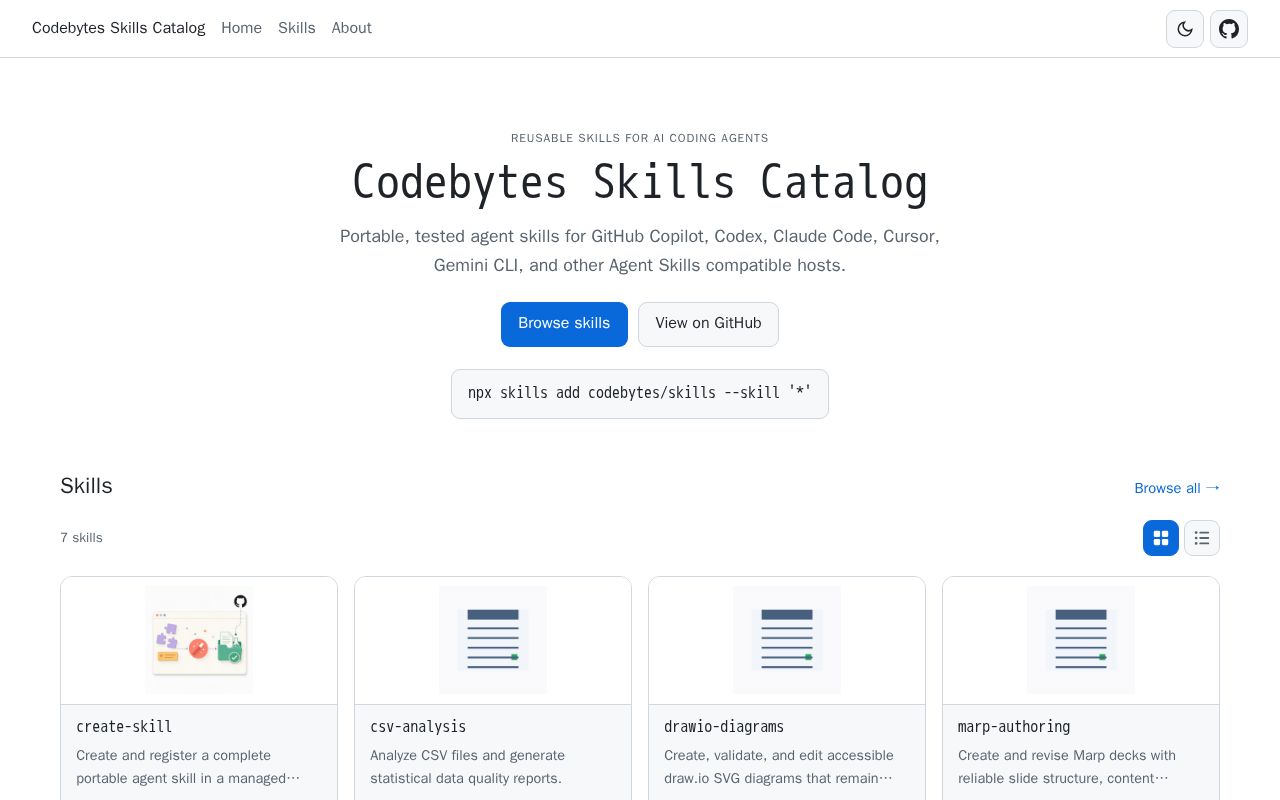The image size is (1280, 800).
Task: Open the csv-analysis title
Action: click(x=418, y=727)
